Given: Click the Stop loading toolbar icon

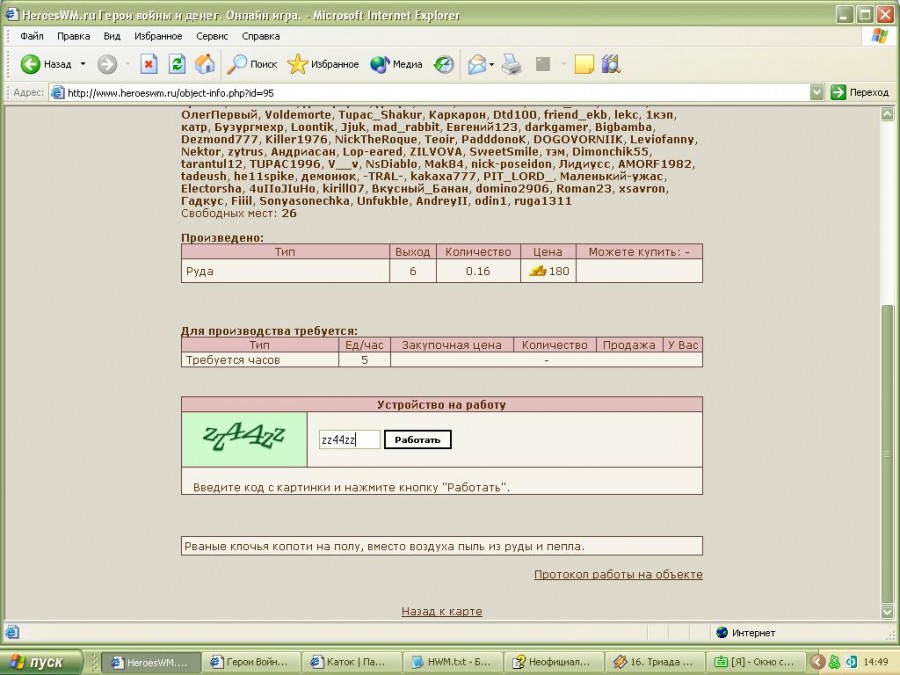Looking at the screenshot, I should pos(148,64).
